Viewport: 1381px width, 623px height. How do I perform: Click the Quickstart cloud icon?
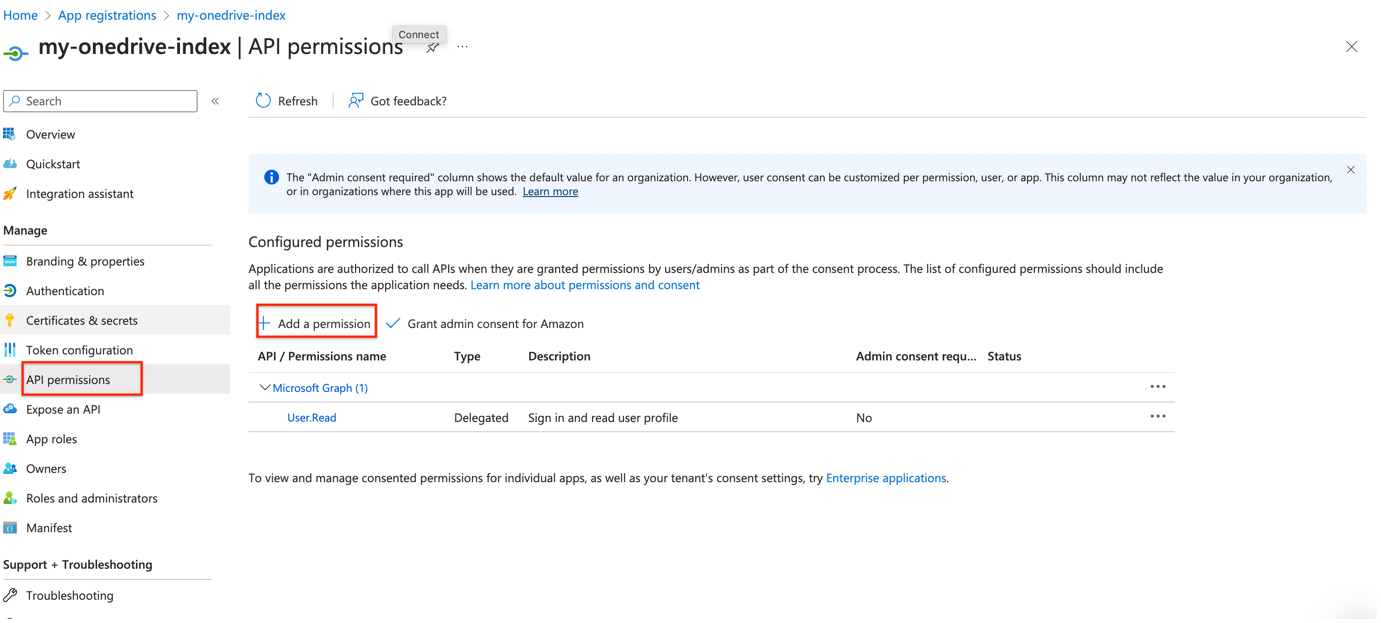point(10,164)
